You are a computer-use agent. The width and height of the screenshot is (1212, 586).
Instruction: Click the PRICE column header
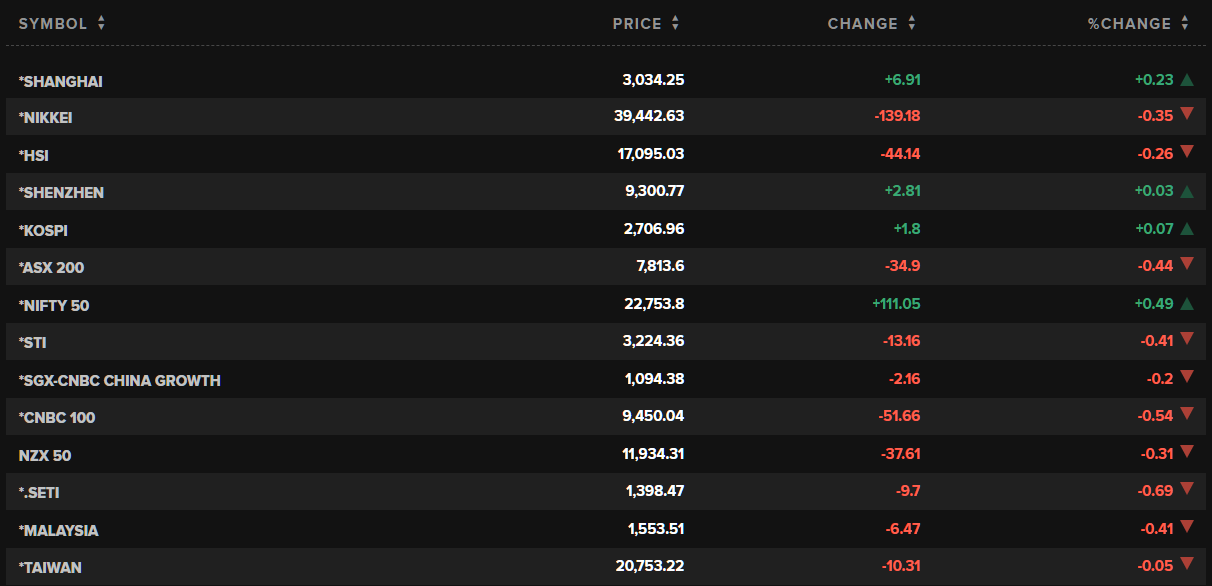[637, 23]
